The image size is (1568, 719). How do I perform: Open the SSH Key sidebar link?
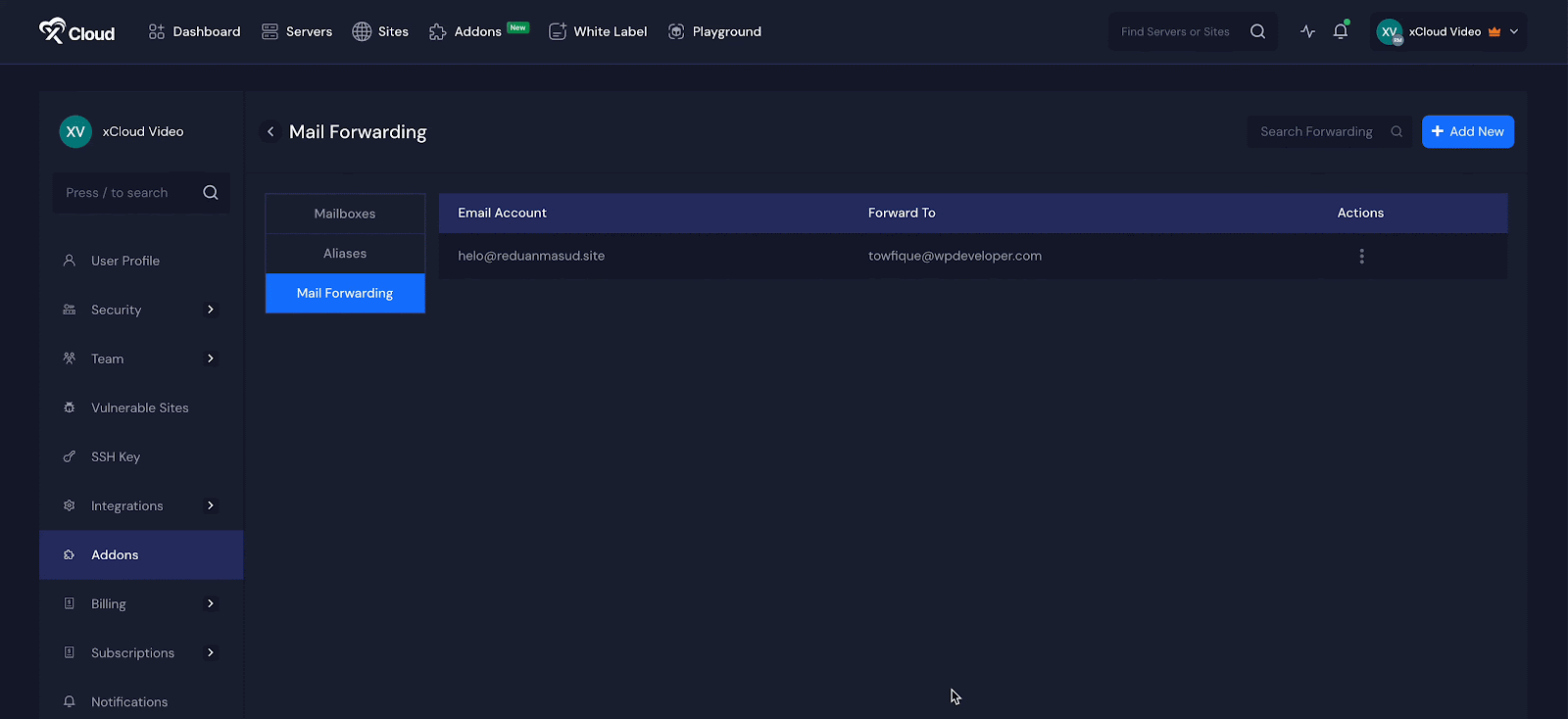coord(116,456)
